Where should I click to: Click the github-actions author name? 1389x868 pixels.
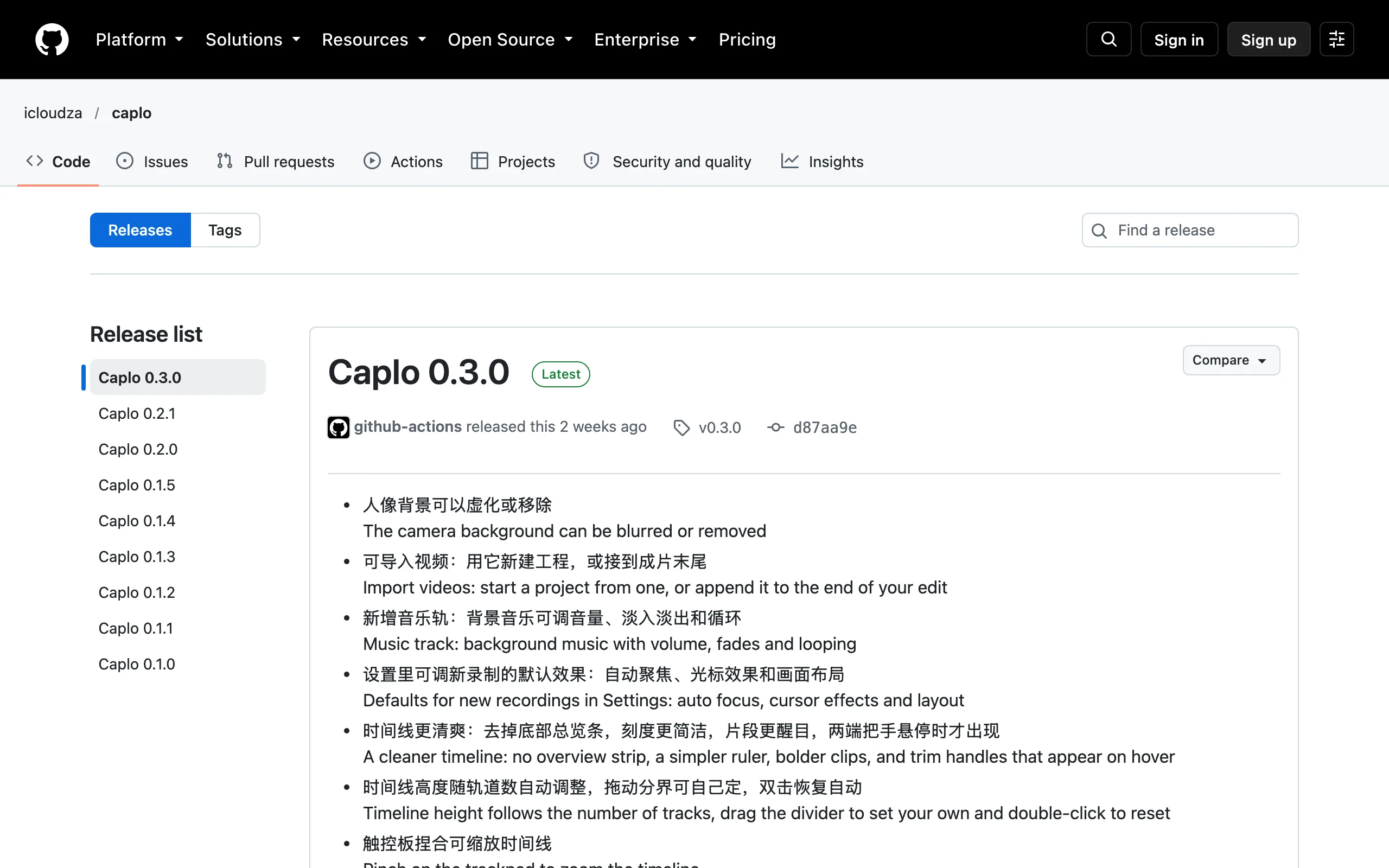tap(407, 426)
